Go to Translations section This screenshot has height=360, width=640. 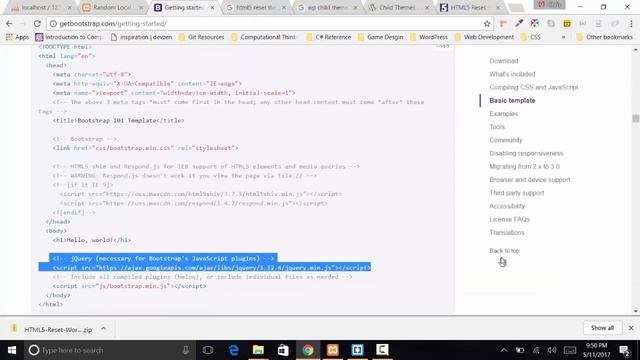[507, 233]
